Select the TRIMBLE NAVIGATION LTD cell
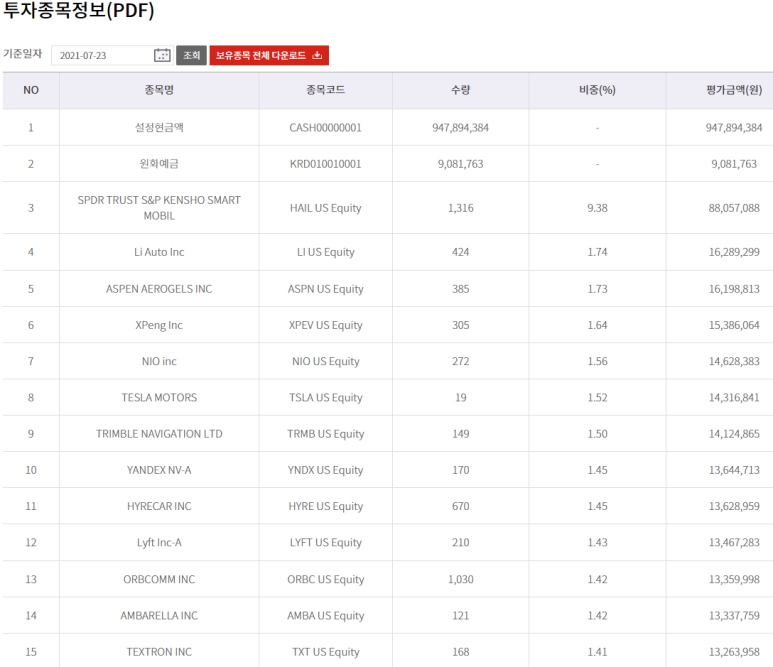Screen dimensions: 773x667 pos(159,434)
